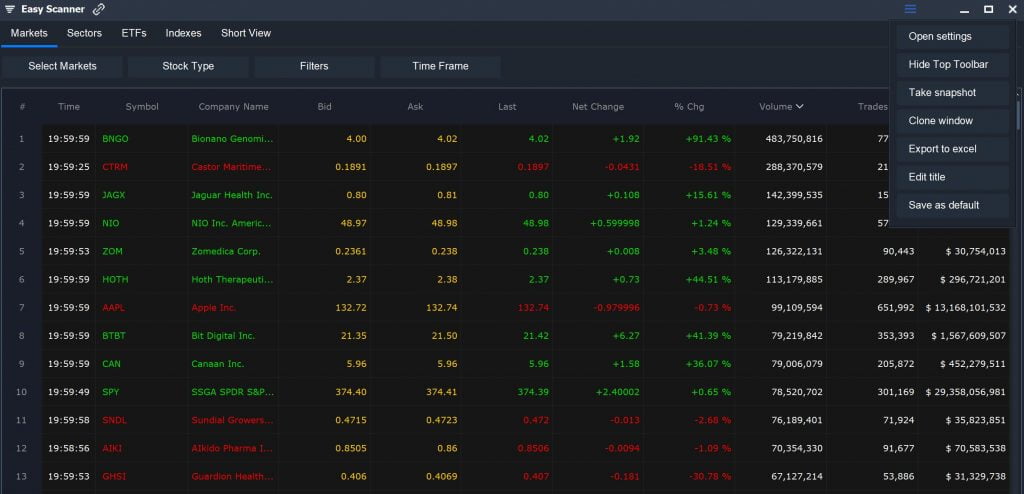Choose Export to excel
The image size is (1024, 494).
952,149
